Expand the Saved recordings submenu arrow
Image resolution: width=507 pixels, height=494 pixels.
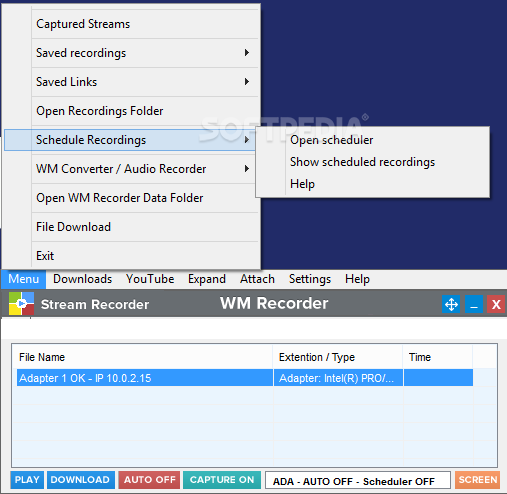(247, 53)
